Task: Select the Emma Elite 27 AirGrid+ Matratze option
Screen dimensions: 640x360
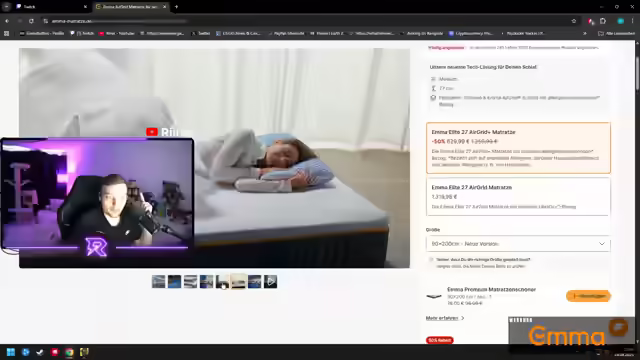Action: pyautogui.click(x=518, y=148)
